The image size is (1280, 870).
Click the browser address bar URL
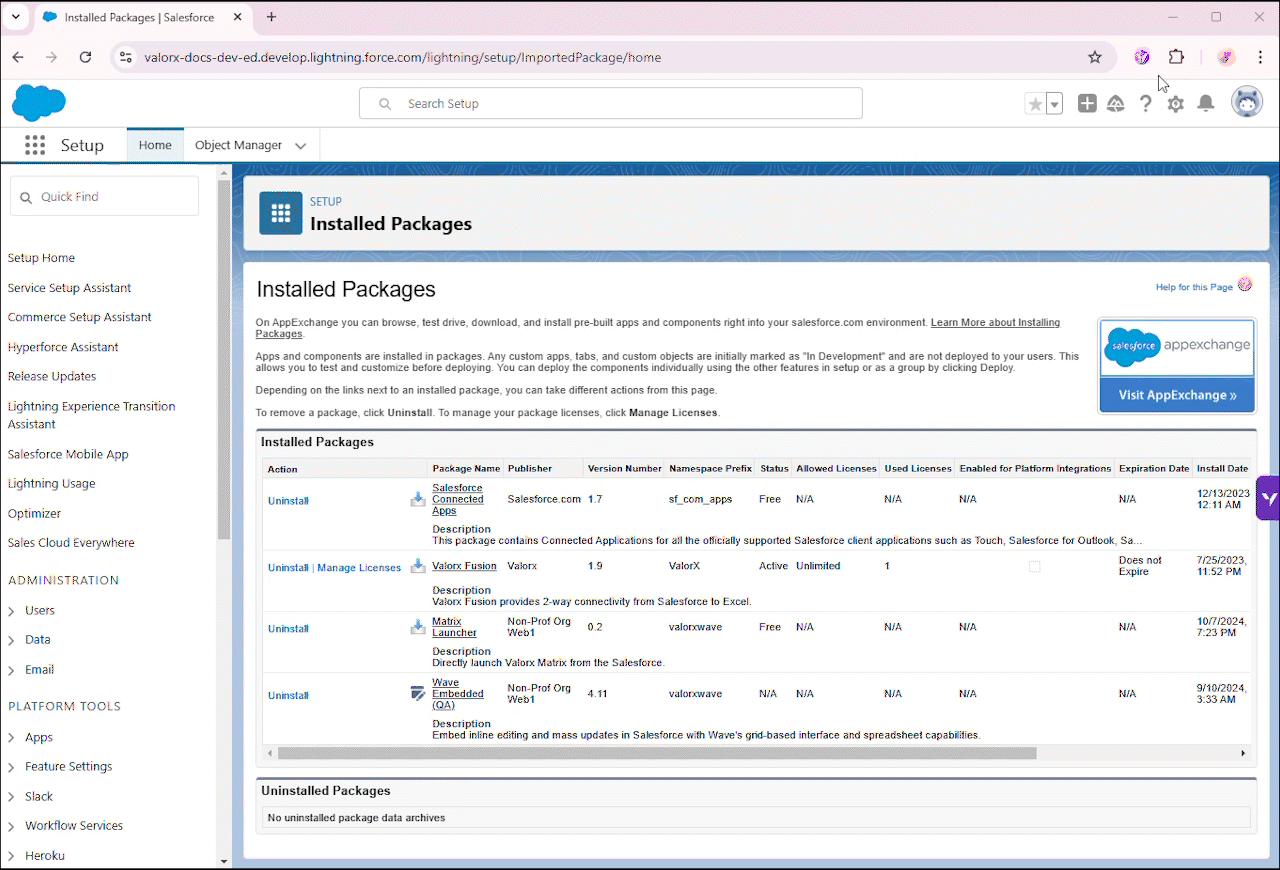tap(402, 57)
